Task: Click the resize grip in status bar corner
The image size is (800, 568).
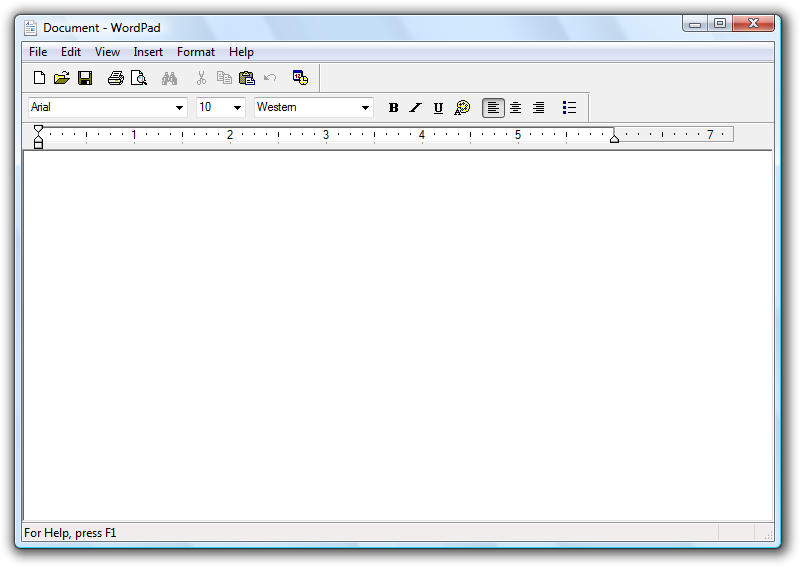Action: (768, 534)
